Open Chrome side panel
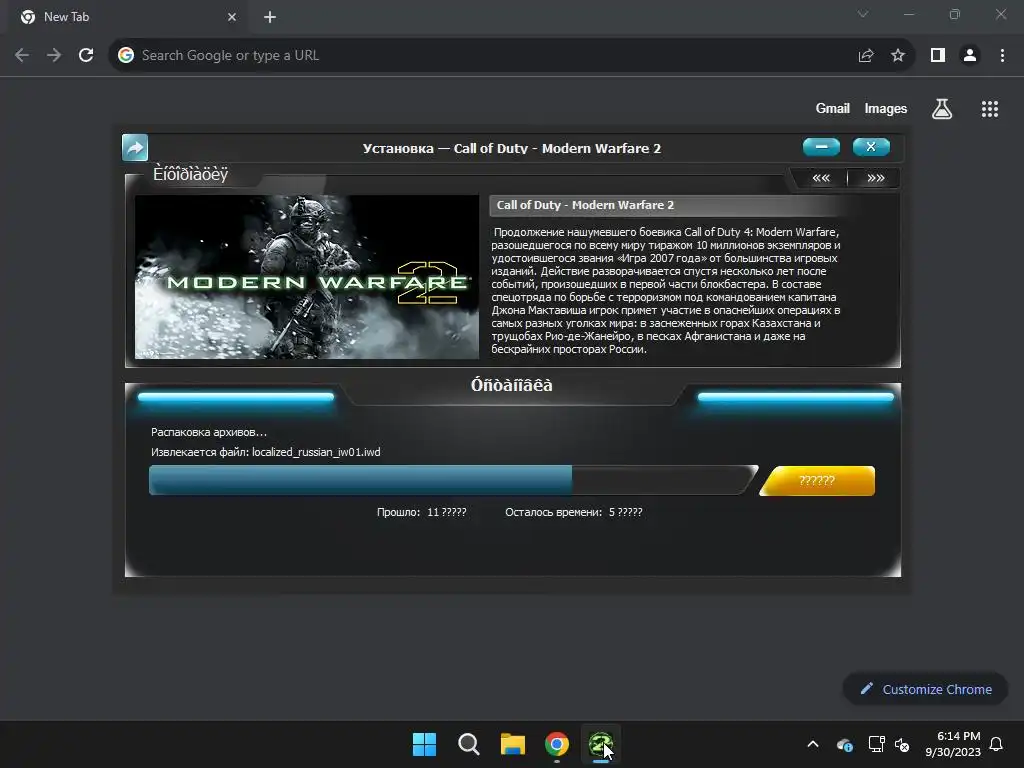This screenshot has width=1024, height=768. [938, 56]
